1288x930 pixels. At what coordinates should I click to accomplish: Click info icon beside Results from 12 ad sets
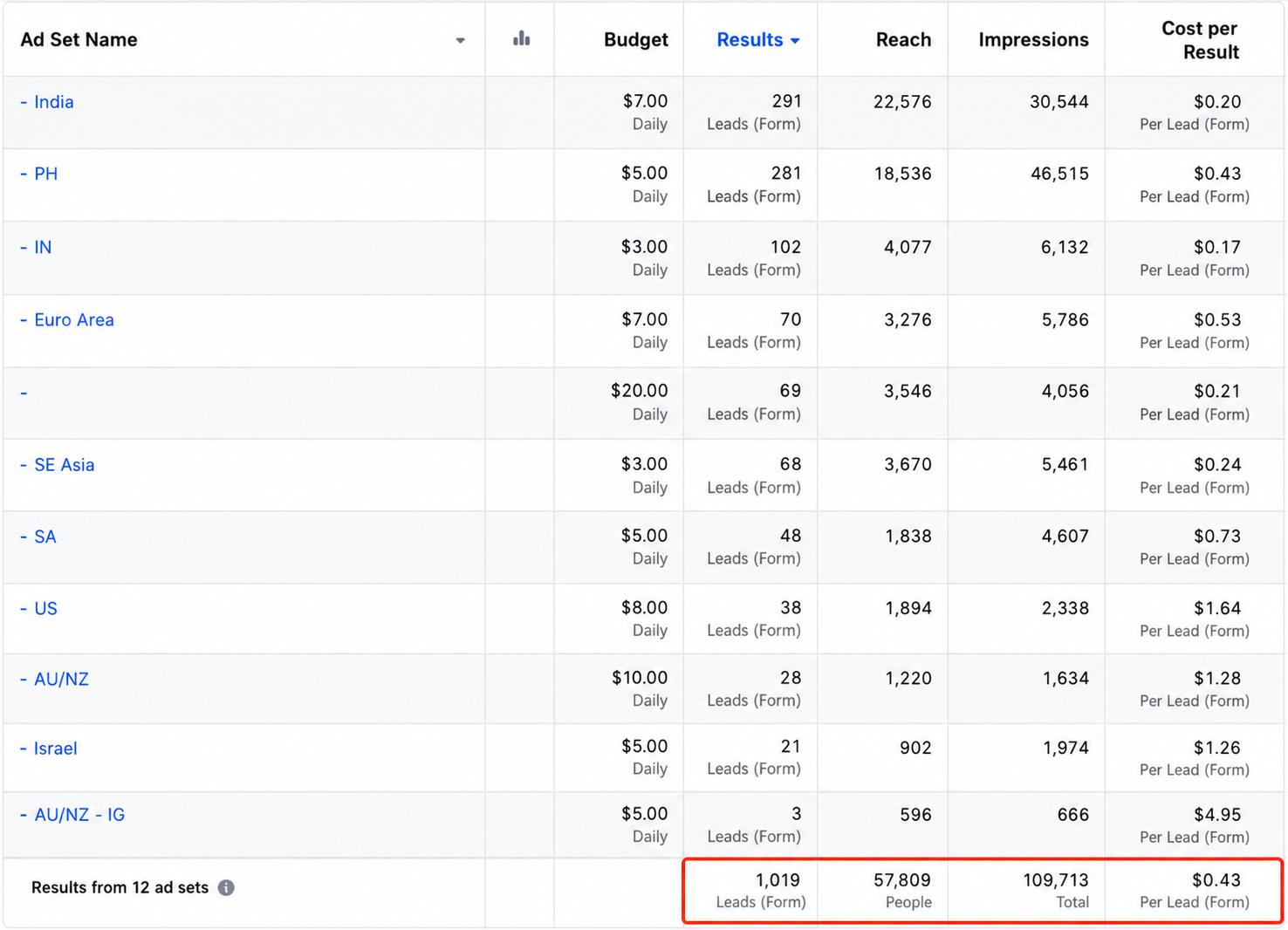point(226,887)
